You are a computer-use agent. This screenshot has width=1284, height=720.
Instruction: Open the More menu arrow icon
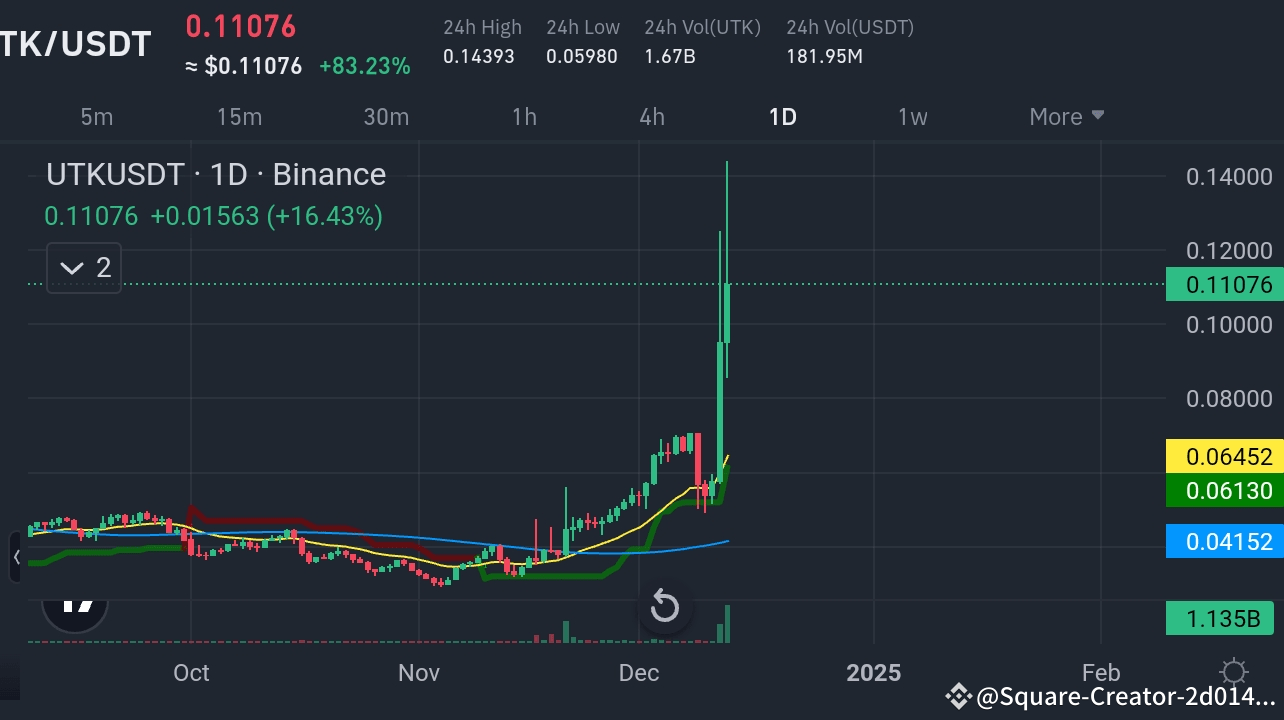point(1098,116)
